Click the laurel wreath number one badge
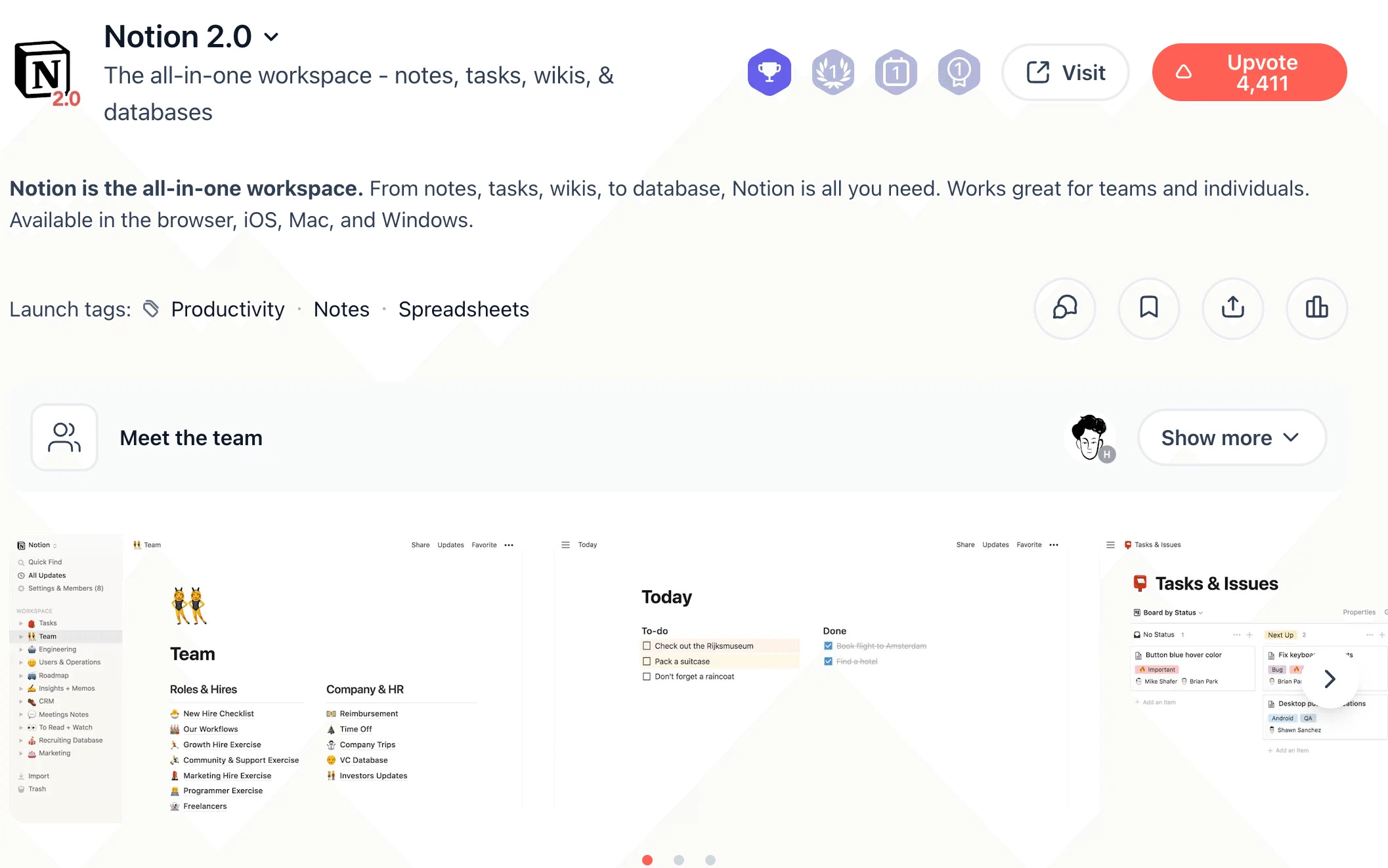The width and height of the screenshot is (1388, 868). pos(833,72)
